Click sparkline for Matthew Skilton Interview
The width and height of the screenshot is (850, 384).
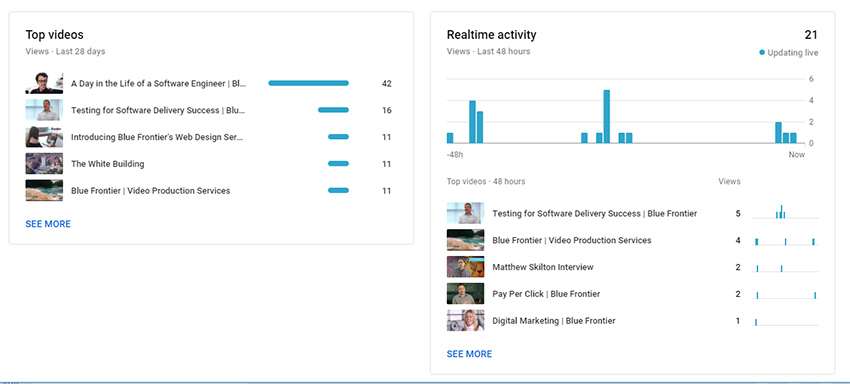(785, 268)
